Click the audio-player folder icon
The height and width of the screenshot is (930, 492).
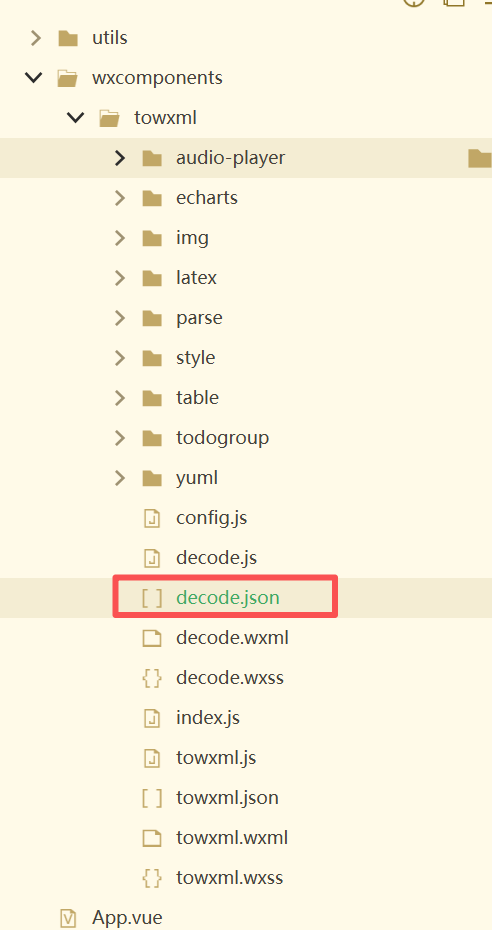(x=152, y=158)
